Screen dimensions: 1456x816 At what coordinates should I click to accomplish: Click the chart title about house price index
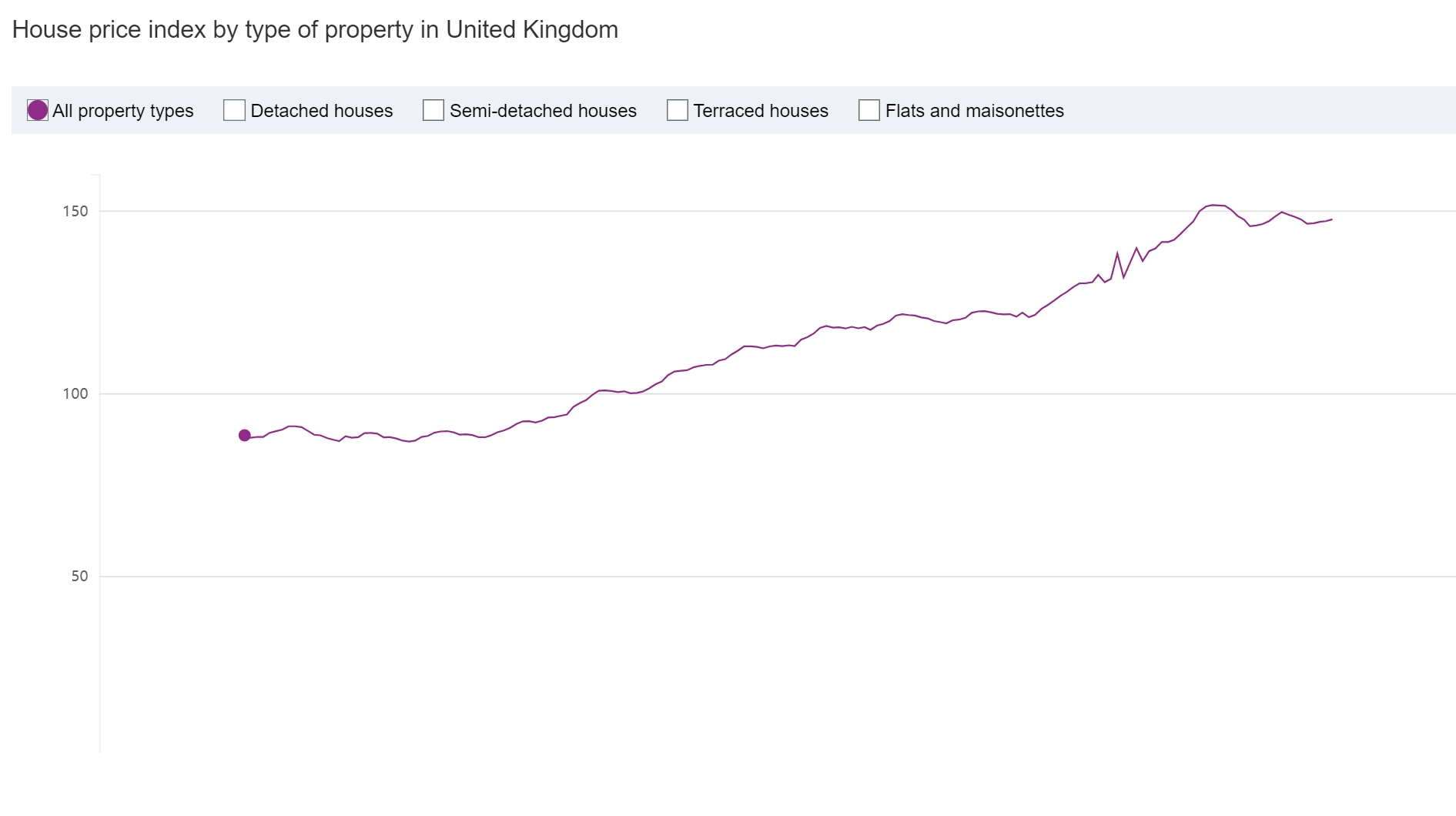pyautogui.click(x=315, y=30)
